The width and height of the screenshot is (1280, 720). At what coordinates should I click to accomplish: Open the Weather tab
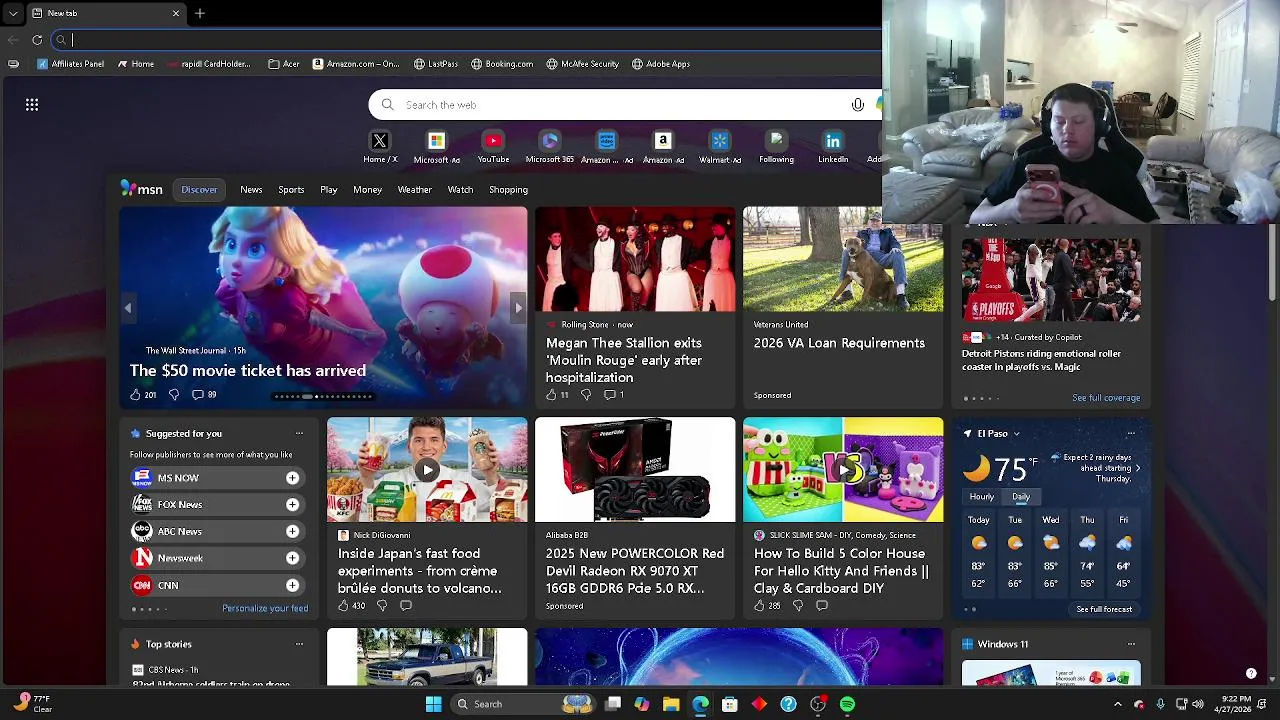point(415,189)
